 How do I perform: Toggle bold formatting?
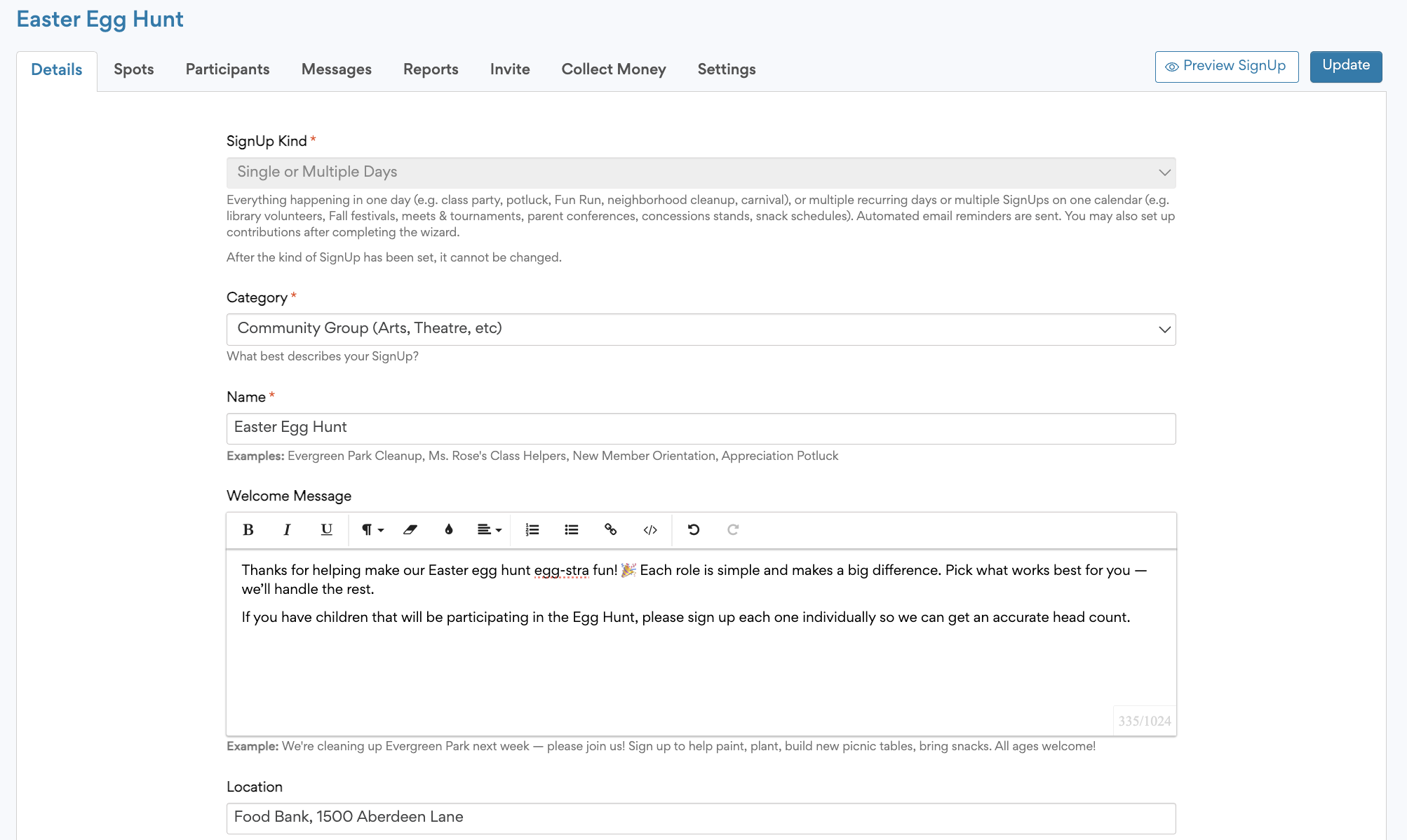tap(248, 530)
